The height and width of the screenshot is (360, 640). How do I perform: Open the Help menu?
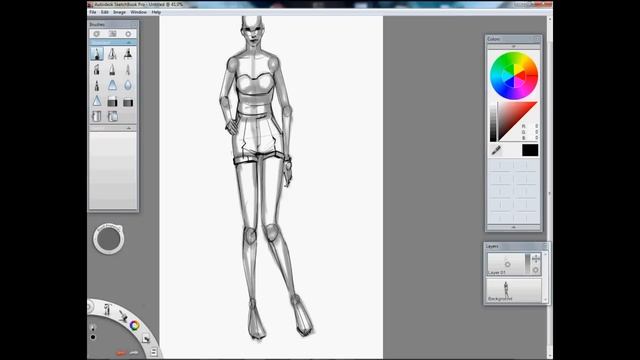[156, 12]
